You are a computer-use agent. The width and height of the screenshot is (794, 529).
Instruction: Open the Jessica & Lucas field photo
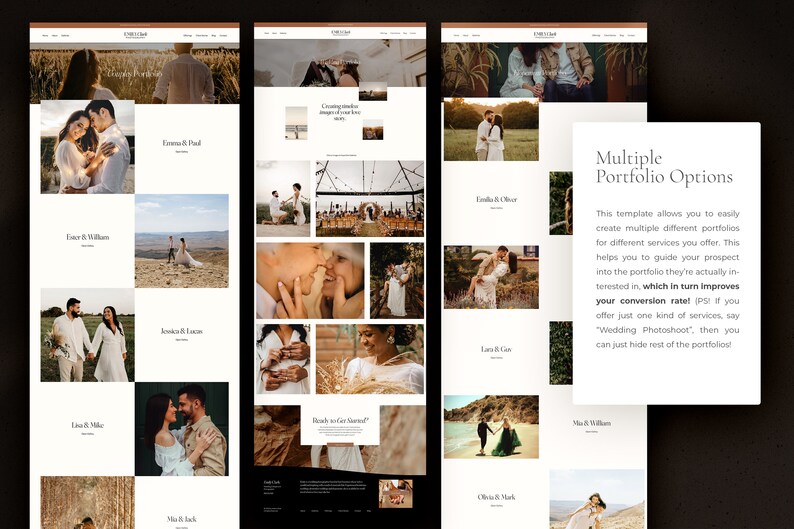point(88,335)
